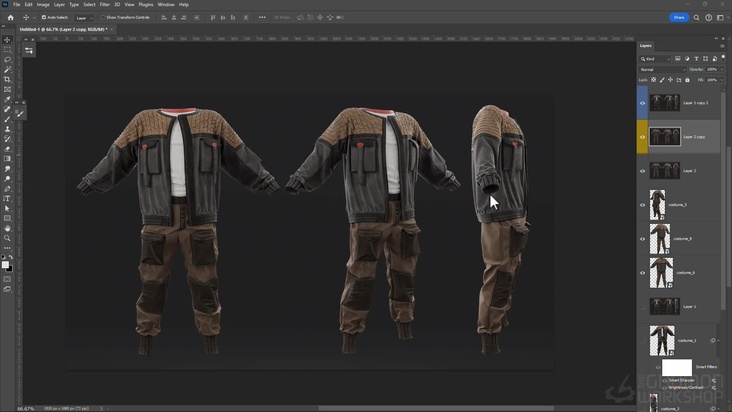Toggle layer filtering on/off switch
This screenshot has height=412, width=732.
tap(723, 57)
